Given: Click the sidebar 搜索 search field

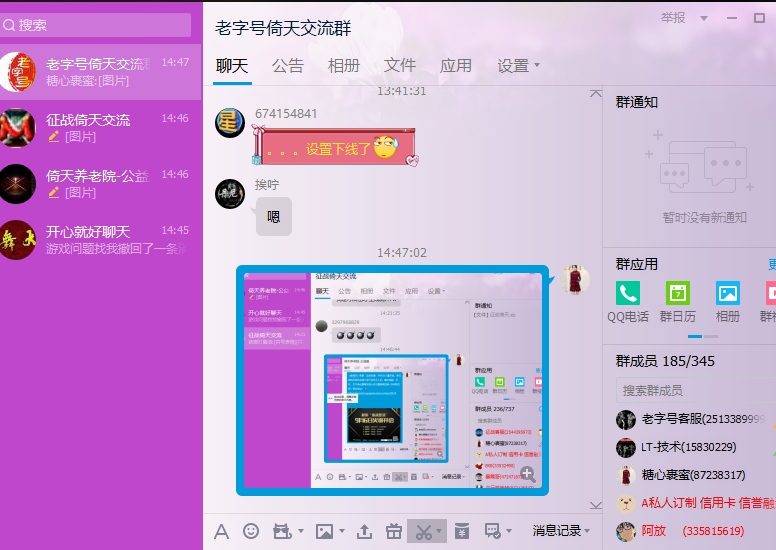Looking at the screenshot, I should point(96,25).
